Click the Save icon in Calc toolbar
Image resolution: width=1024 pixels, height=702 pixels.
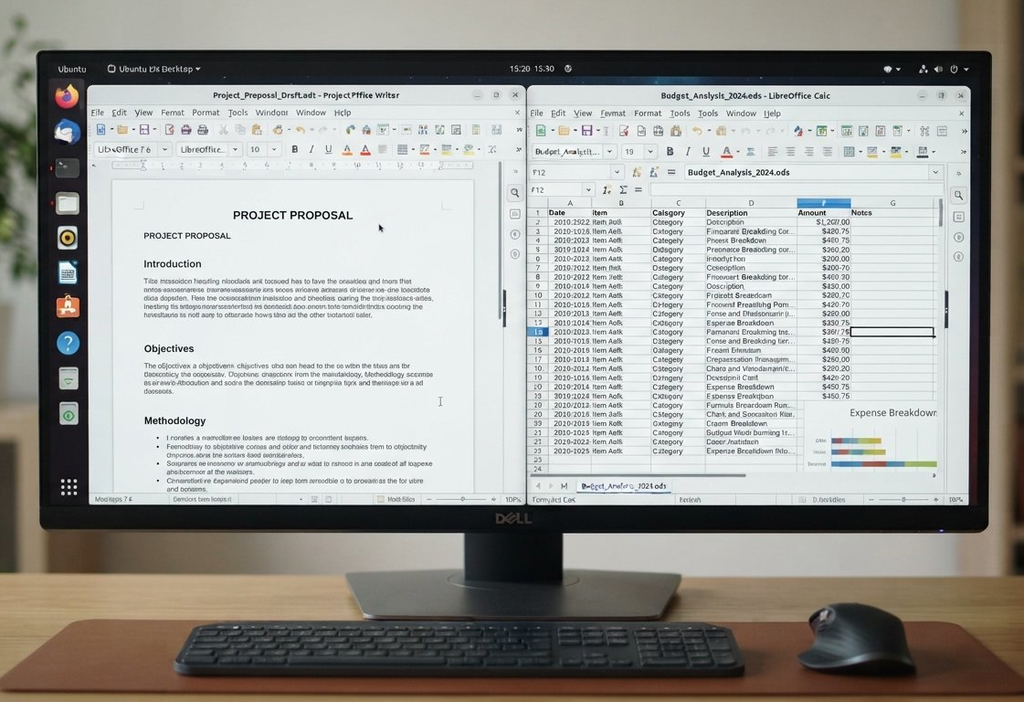(587, 131)
